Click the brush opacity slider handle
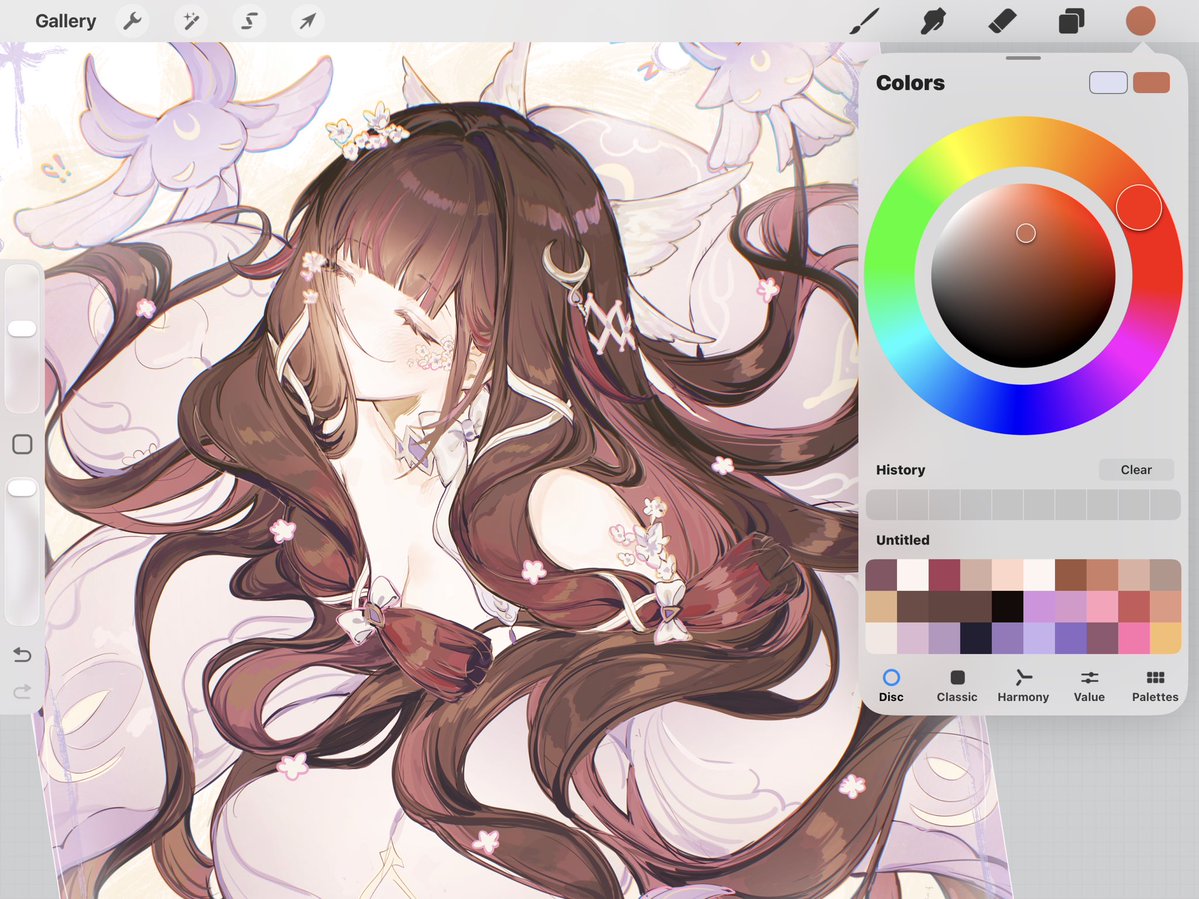The image size is (1199, 899). [22, 488]
